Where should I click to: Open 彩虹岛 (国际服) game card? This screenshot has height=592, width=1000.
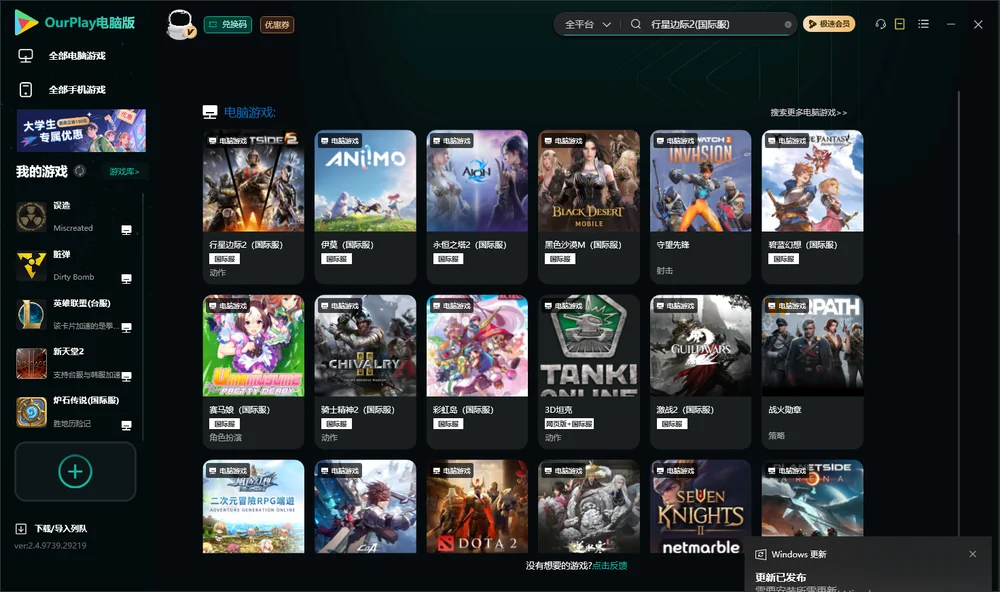(477, 372)
